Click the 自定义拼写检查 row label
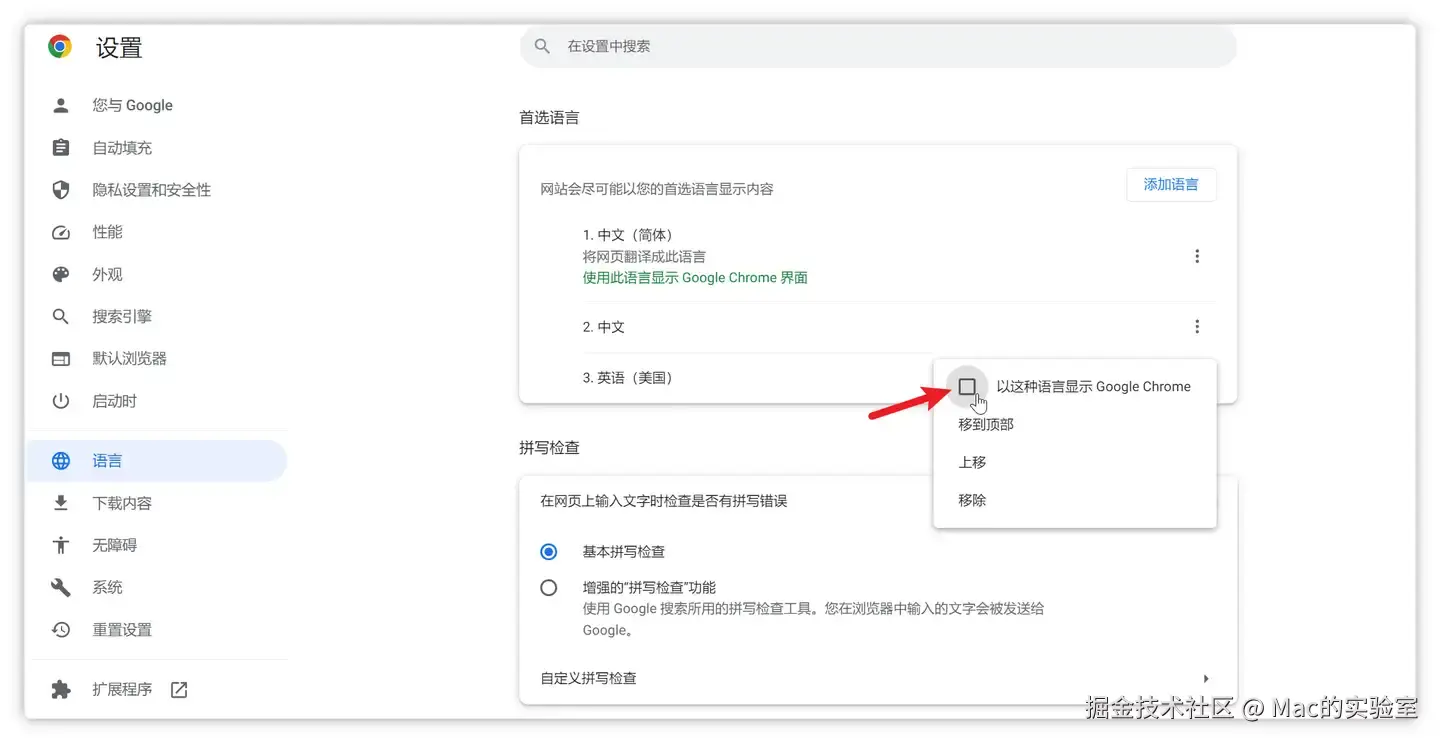 point(589,678)
